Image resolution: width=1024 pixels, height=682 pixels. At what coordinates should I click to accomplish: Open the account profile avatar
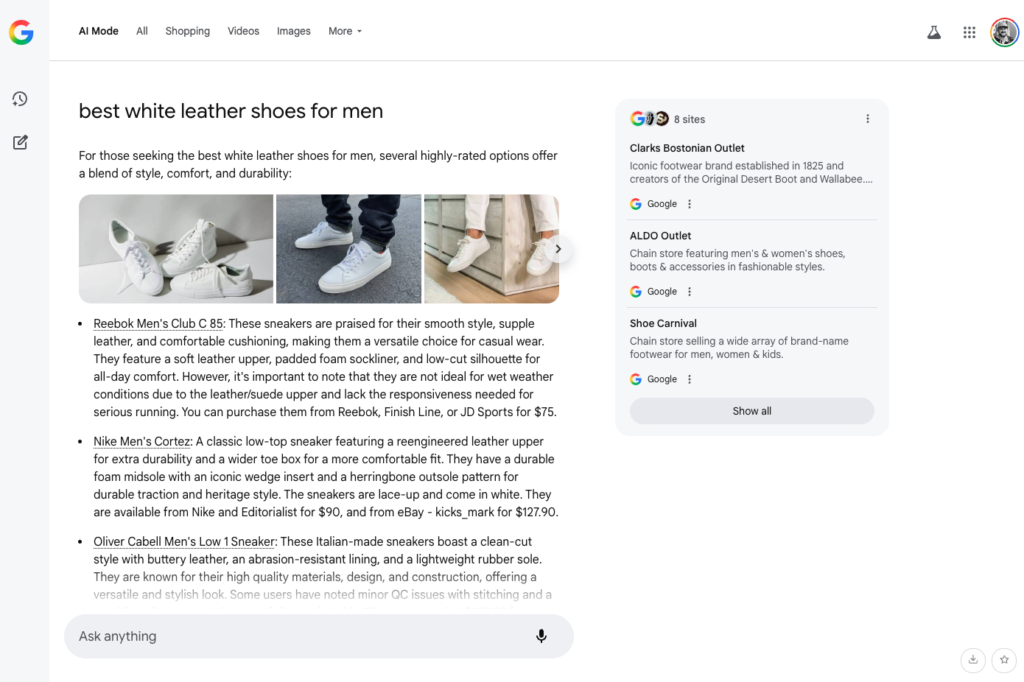[1004, 32]
